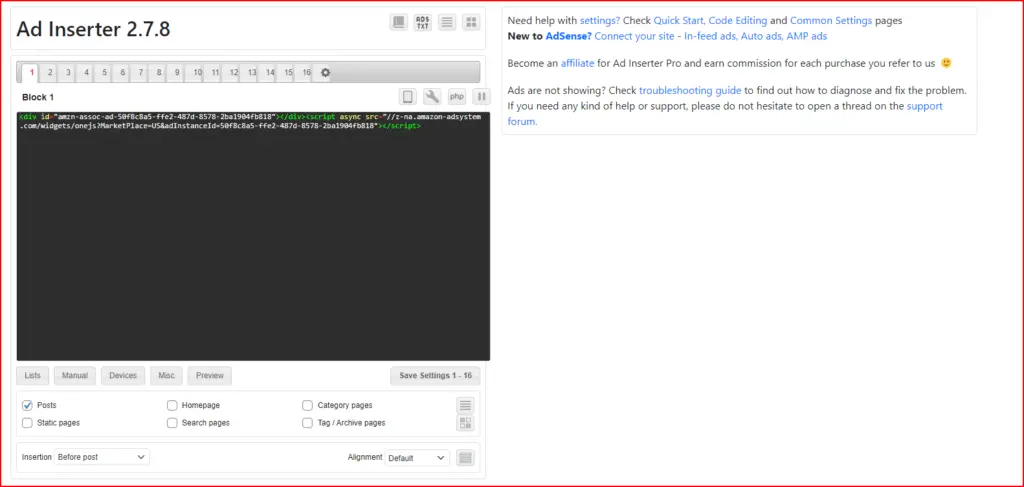Open the Insertion dropdown set to Before post
Screen dimensions: 1024x487
(102, 457)
